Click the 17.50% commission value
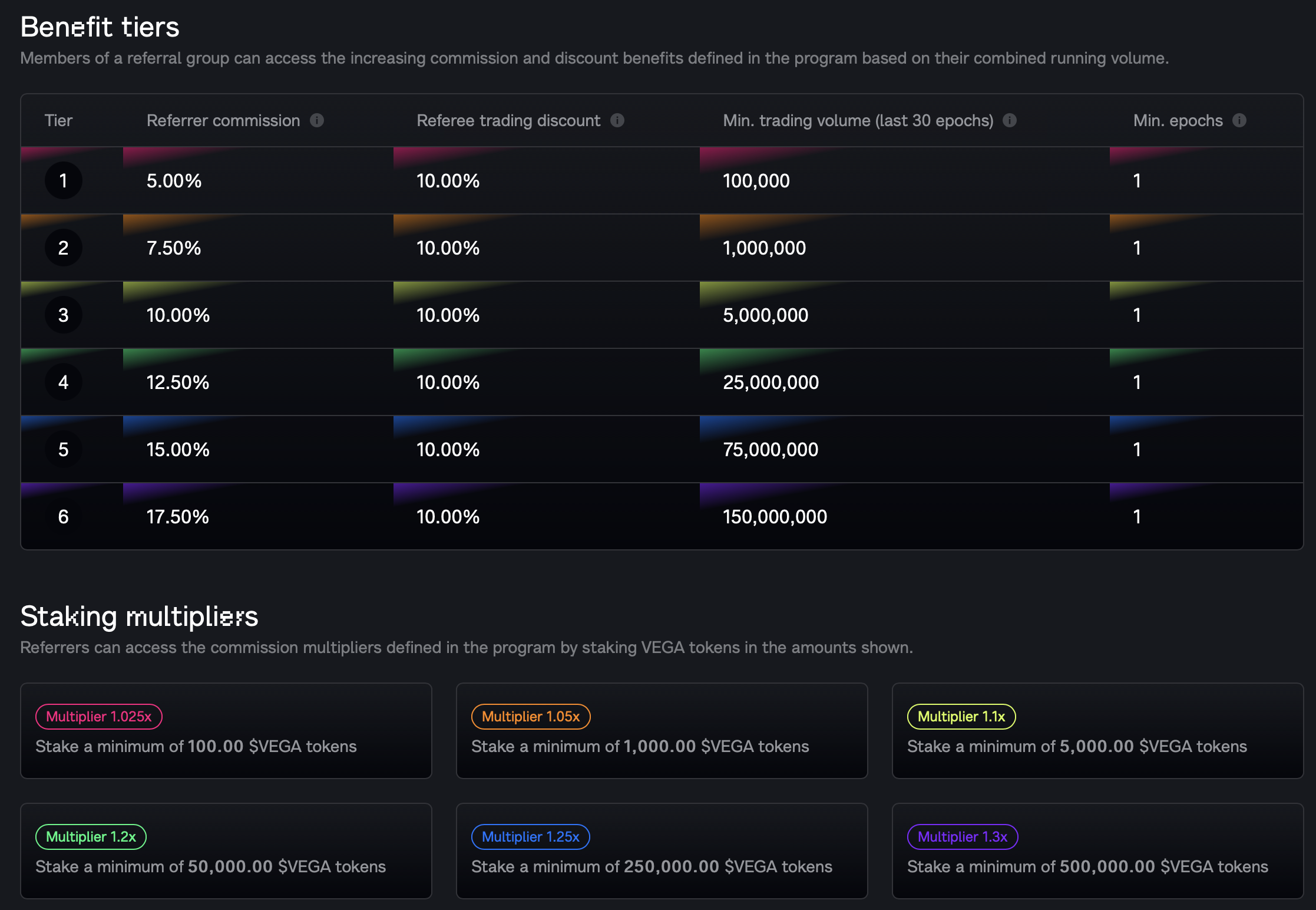The image size is (1316, 910). tap(177, 516)
